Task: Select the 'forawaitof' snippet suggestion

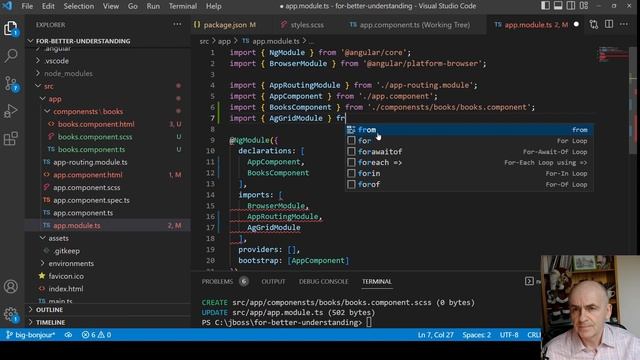Action: pos(469,152)
